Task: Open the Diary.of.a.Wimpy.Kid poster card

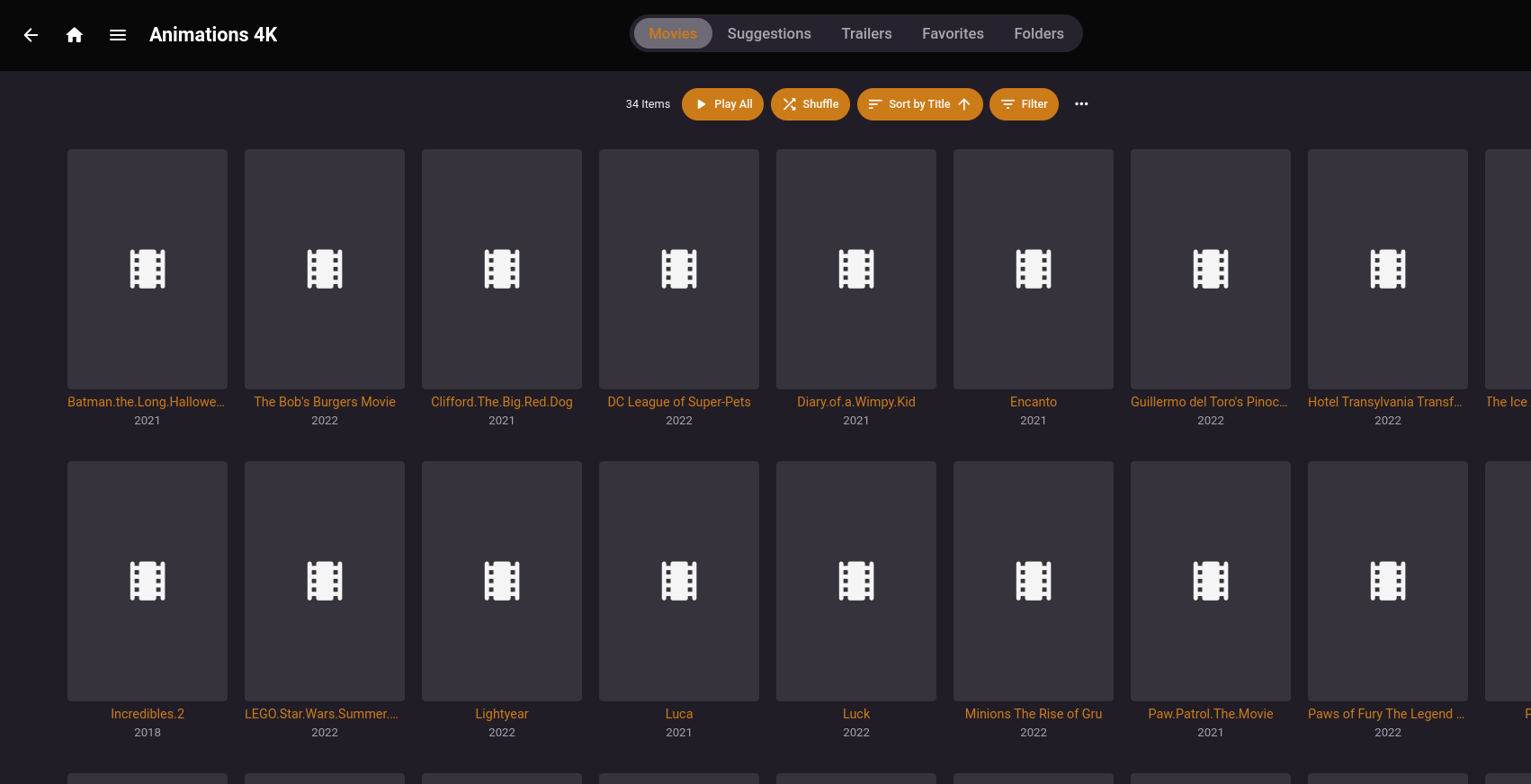Action: [856, 269]
